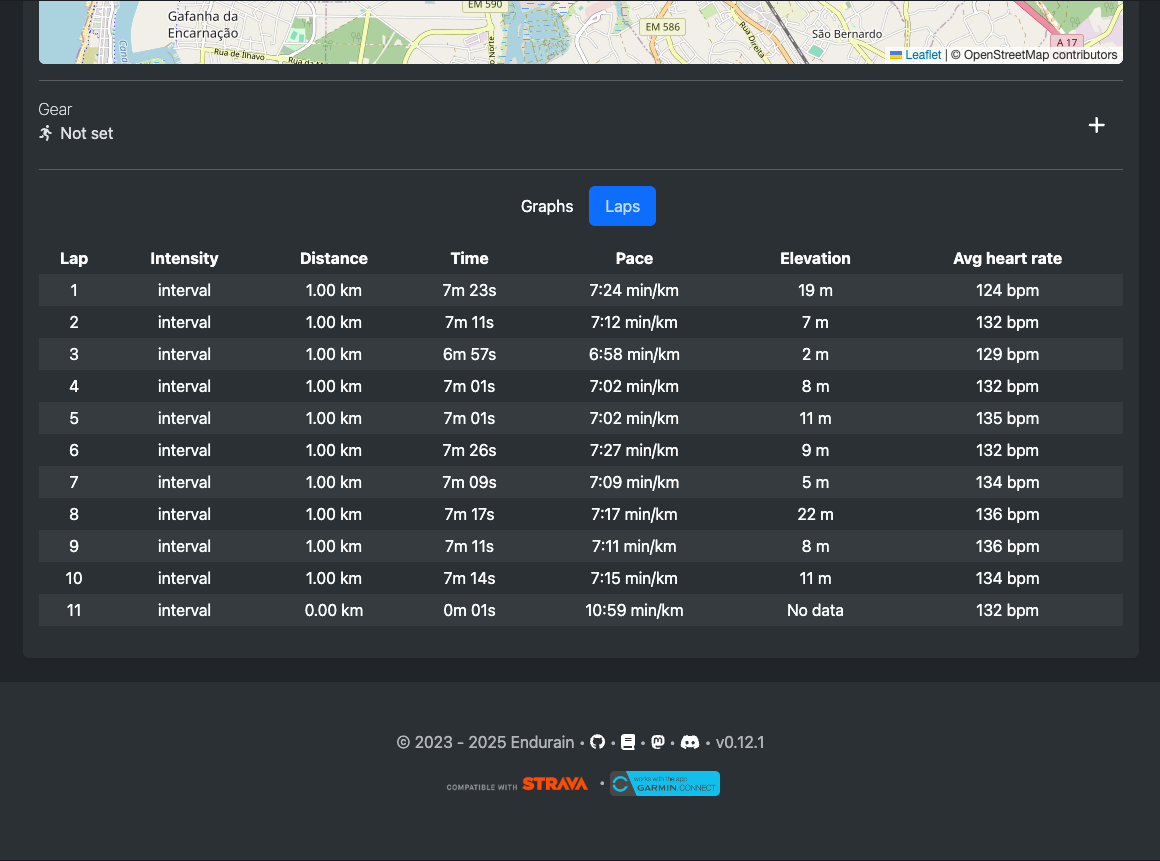Image resolution: width=1160 pixels, height=861 pixels.
Task: Click the Time column header
Action: [469, 258]
